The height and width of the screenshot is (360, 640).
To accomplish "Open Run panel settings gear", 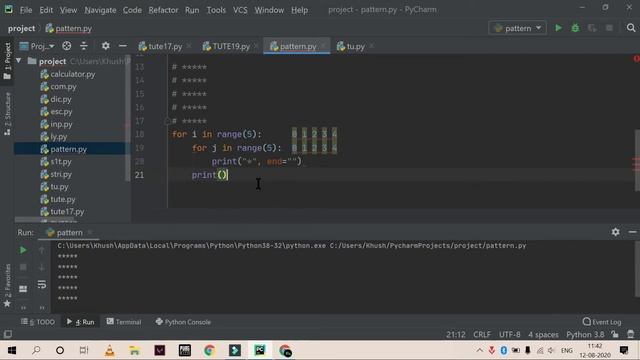I will [616, 232].
